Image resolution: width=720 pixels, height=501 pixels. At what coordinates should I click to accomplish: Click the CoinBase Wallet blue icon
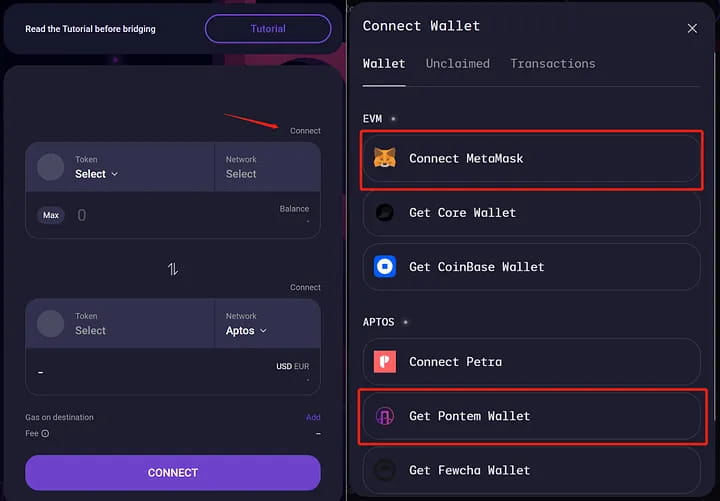(385, 267)
